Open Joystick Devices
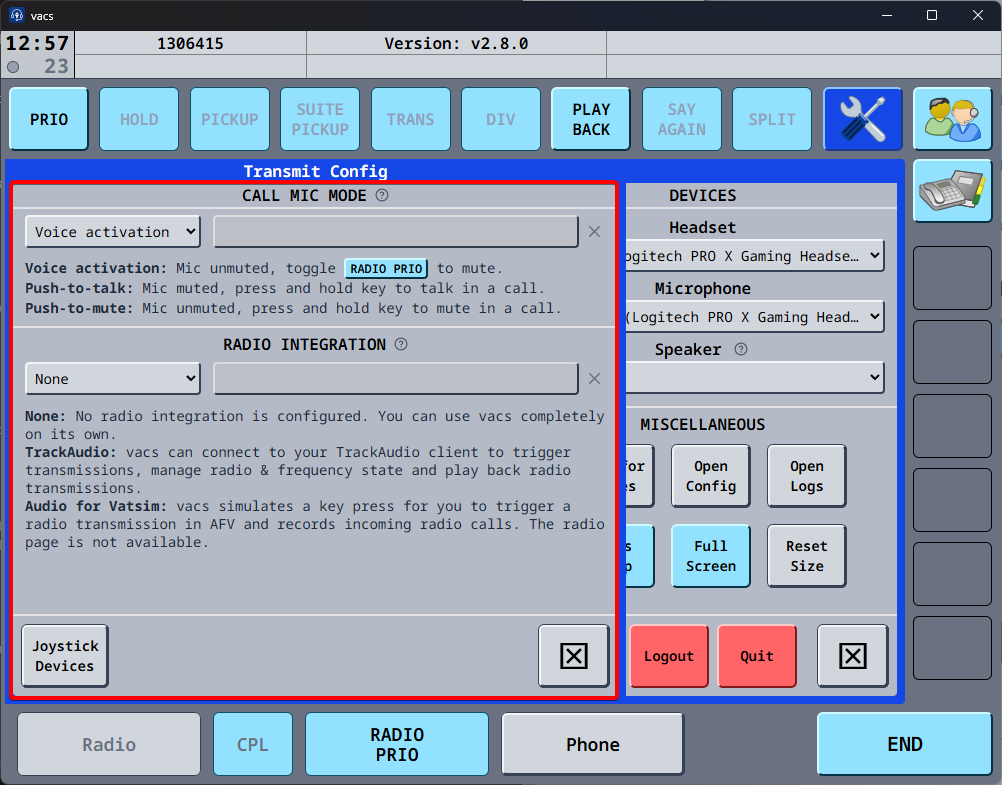 click(x=65, y=656)
